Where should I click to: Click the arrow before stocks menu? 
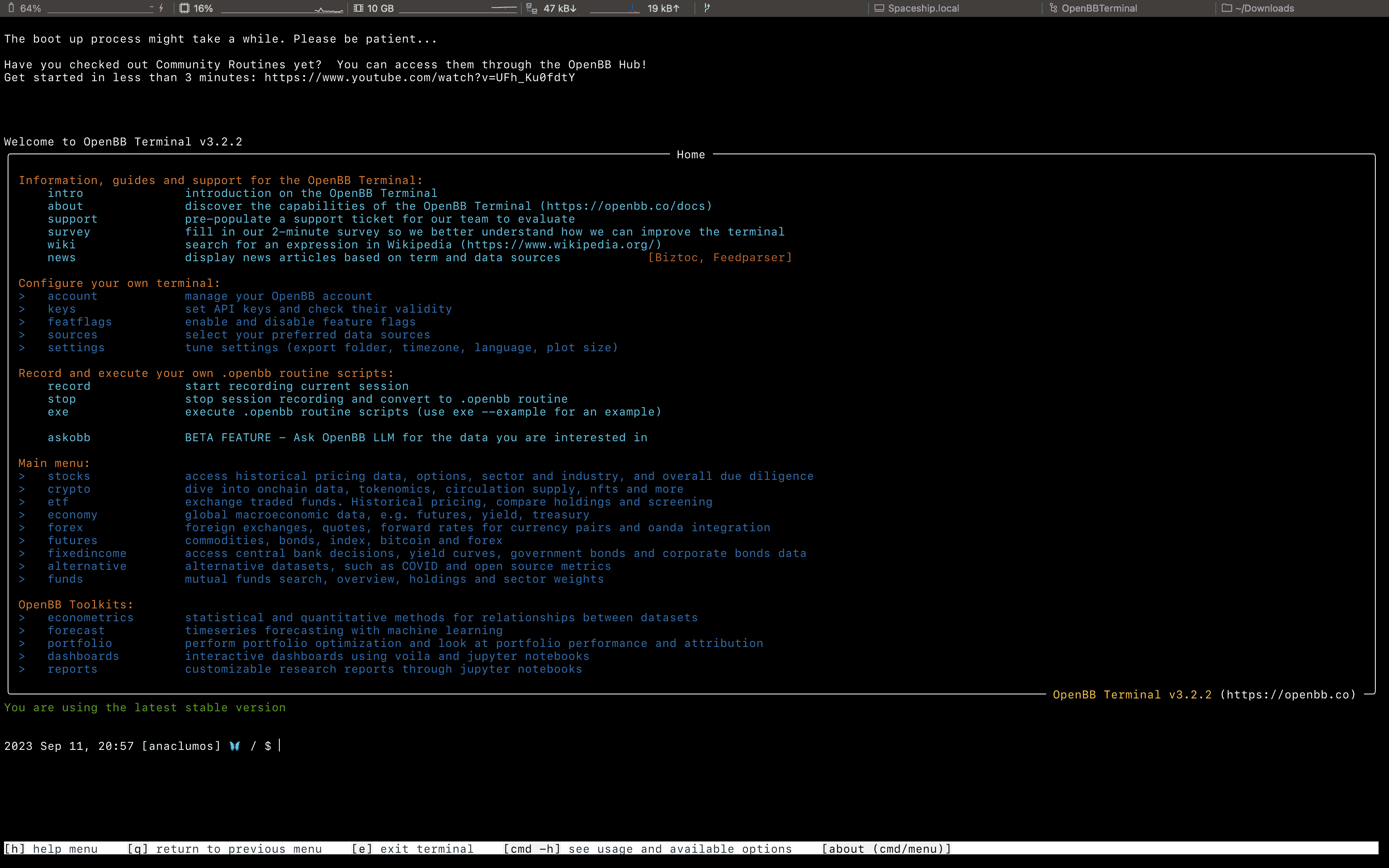22,476
